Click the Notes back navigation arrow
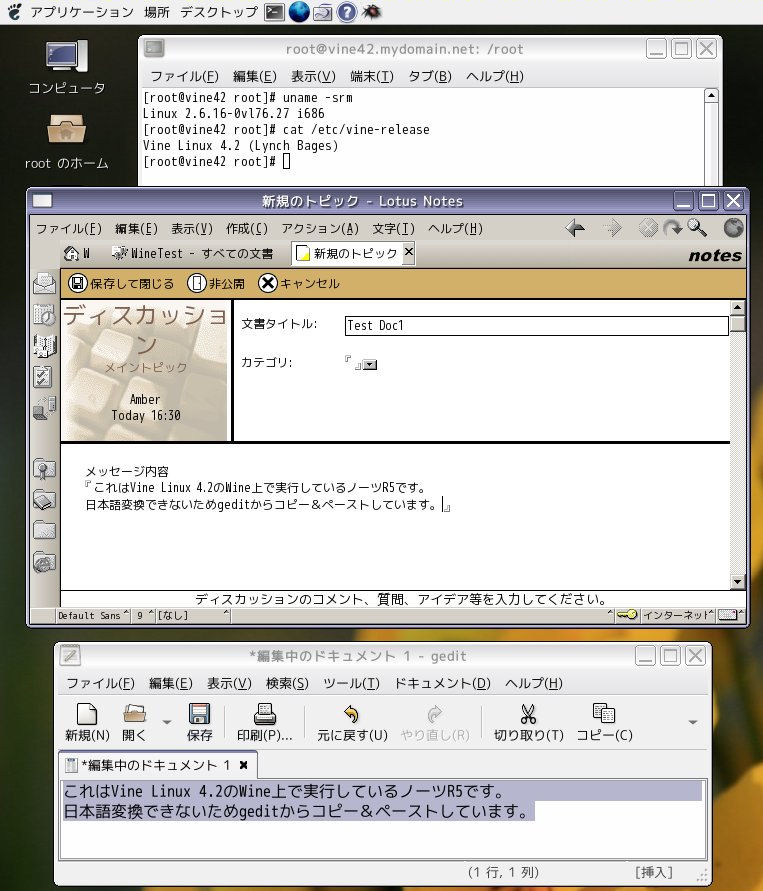 [x=576, y=228]
